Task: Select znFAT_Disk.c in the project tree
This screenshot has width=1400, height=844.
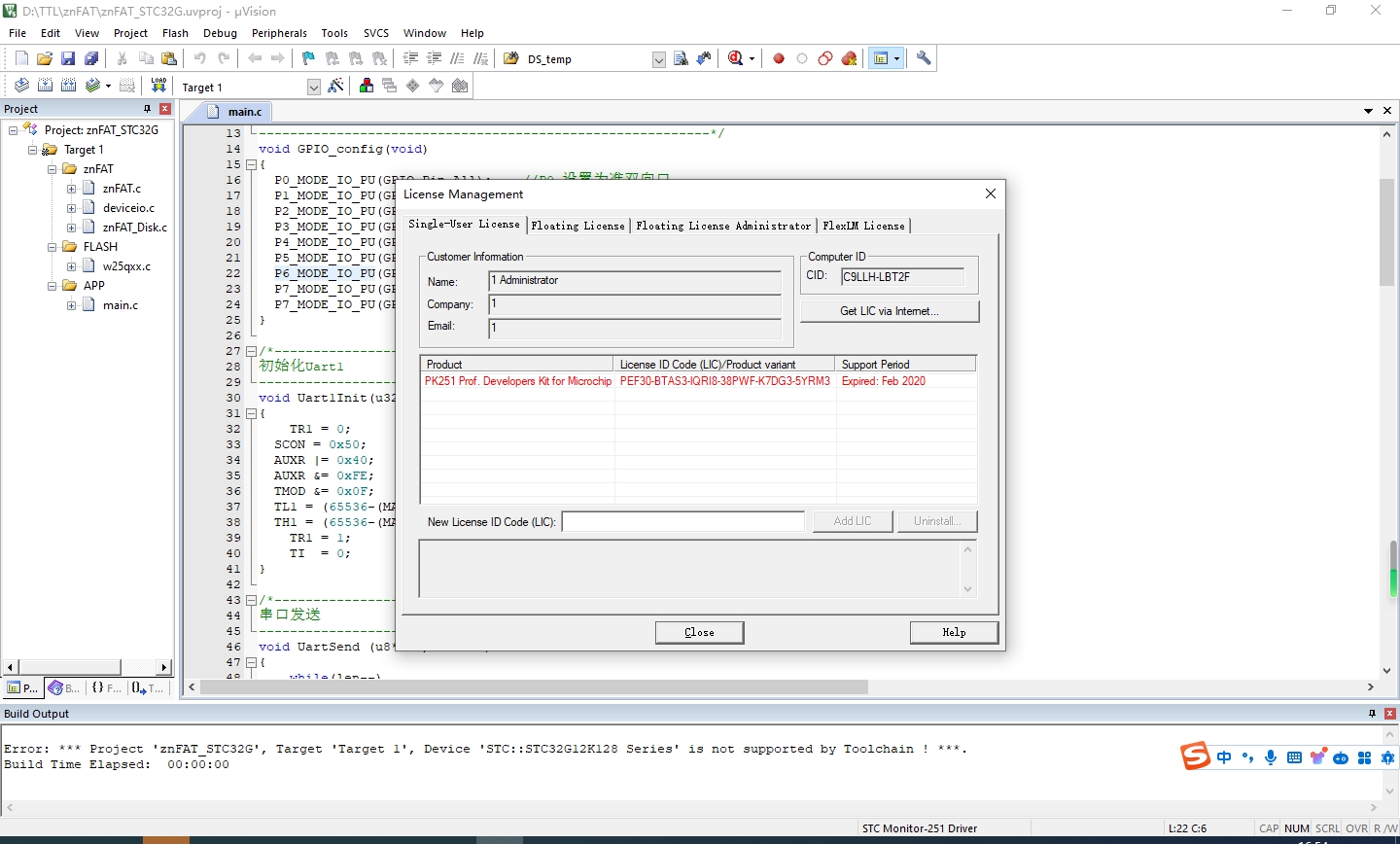Action: pyautogui.click(x=134, y=228)
